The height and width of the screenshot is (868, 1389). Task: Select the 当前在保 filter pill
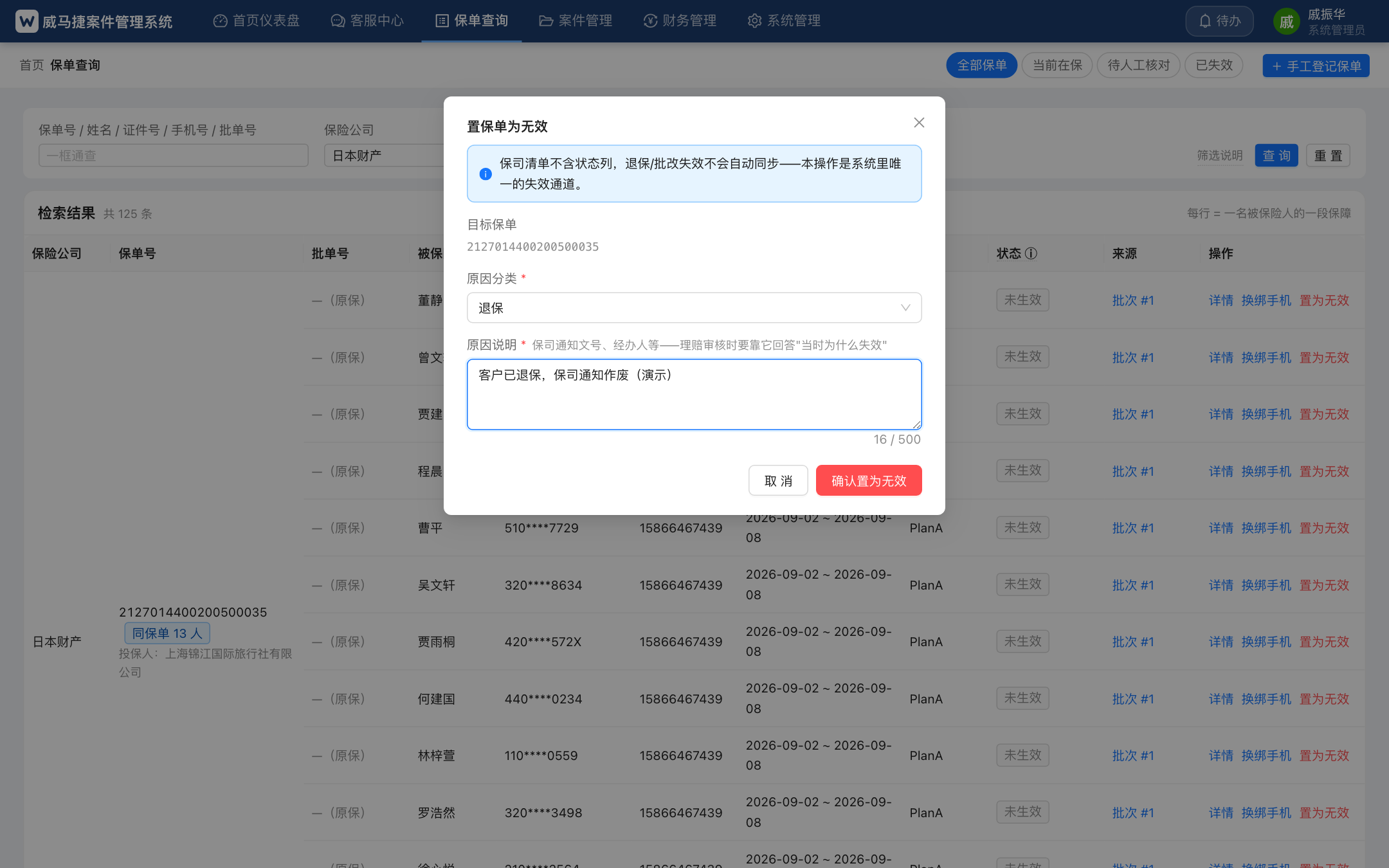tap(1057, 65)
